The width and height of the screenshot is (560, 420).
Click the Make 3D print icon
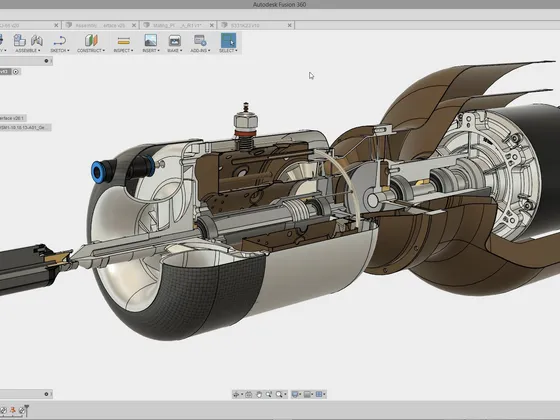(x=174, y=40)
